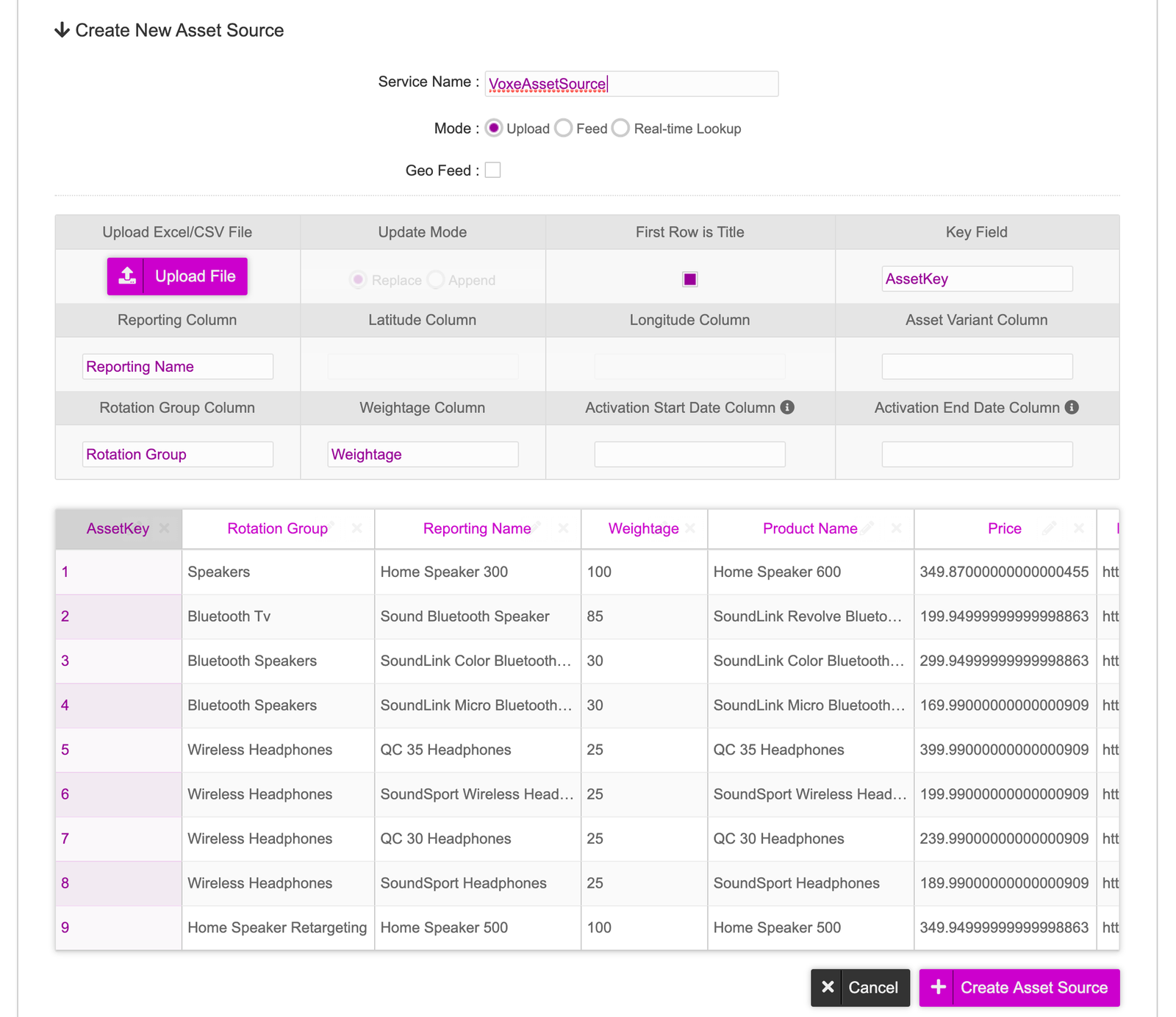The image size is (1176, 1017).
Task: Collapse the Create New Asset Source arrow
Action: [x=62, y=30]
